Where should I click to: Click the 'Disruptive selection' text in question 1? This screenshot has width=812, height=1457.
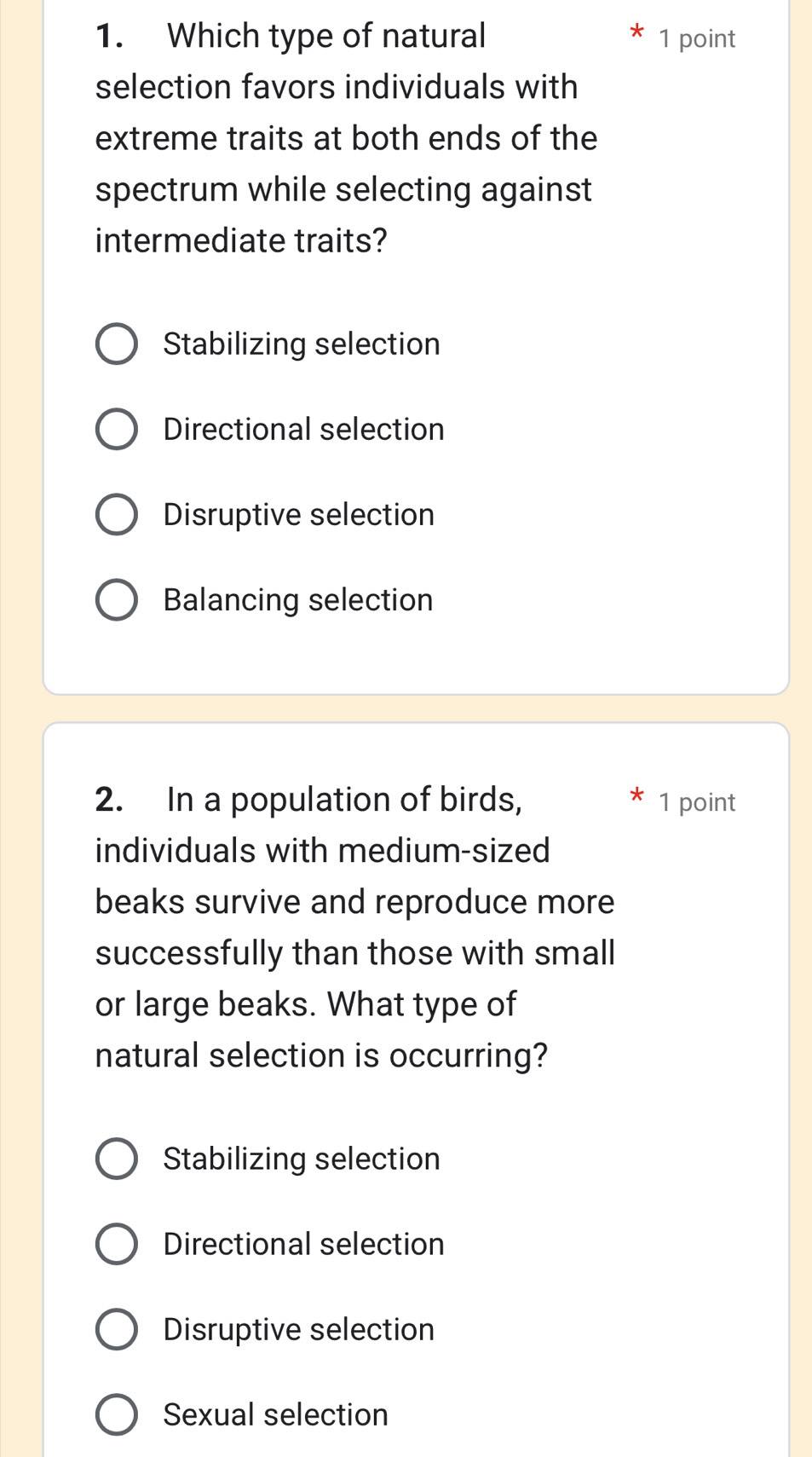(x=297, y=514)
